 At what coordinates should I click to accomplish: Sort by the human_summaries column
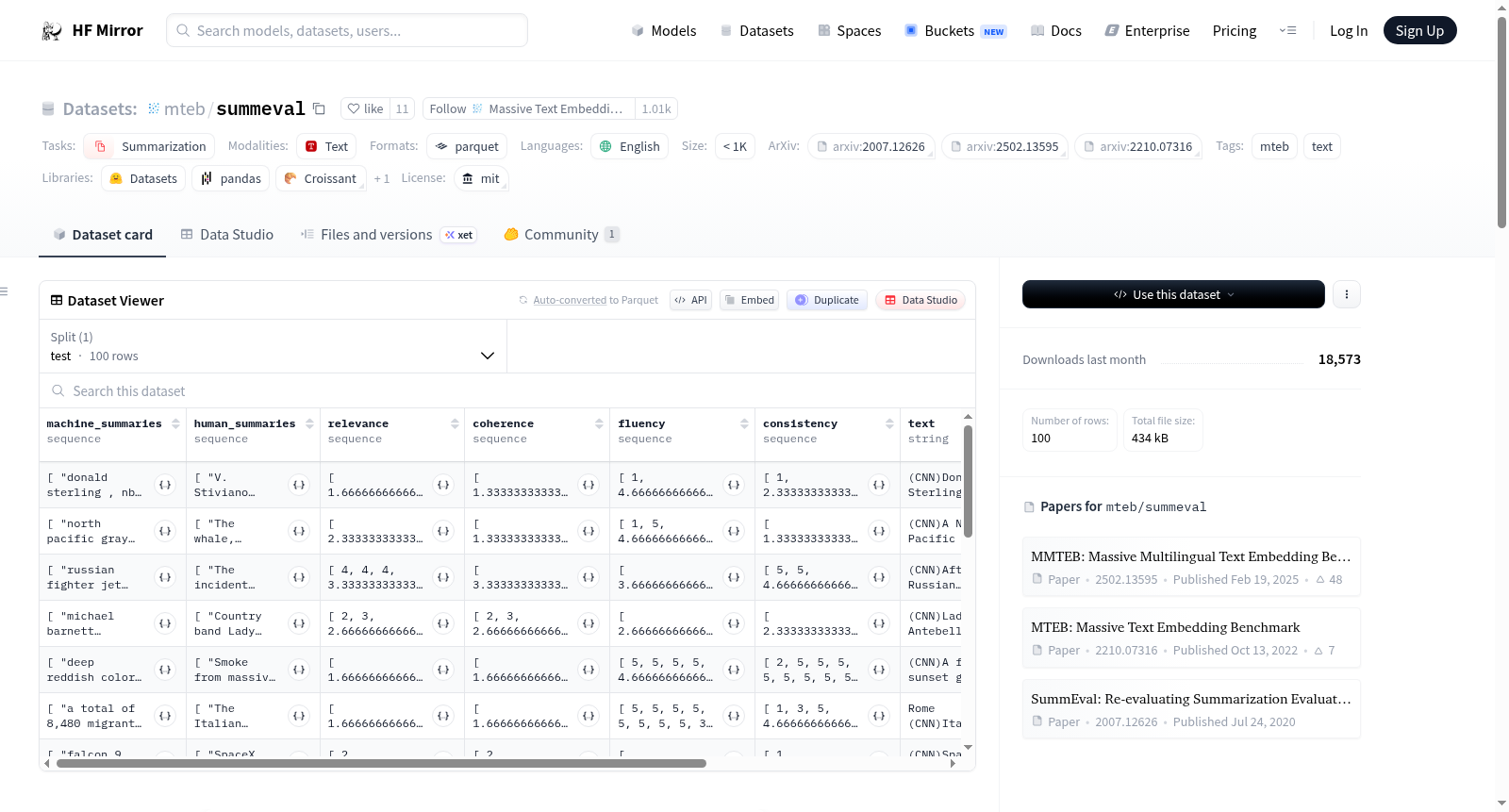pyautogui.click(x=309, y=423)
